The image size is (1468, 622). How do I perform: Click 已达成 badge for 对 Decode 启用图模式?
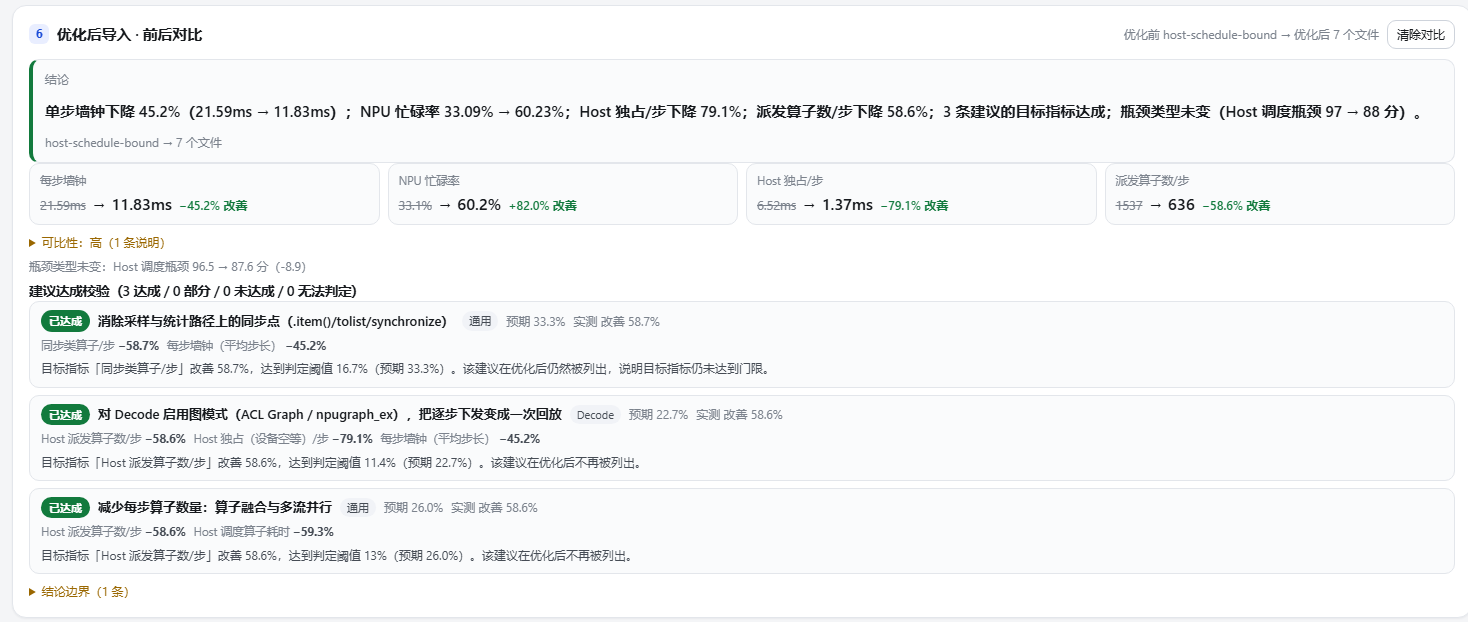pyautogui.click(x=65, y=414)
